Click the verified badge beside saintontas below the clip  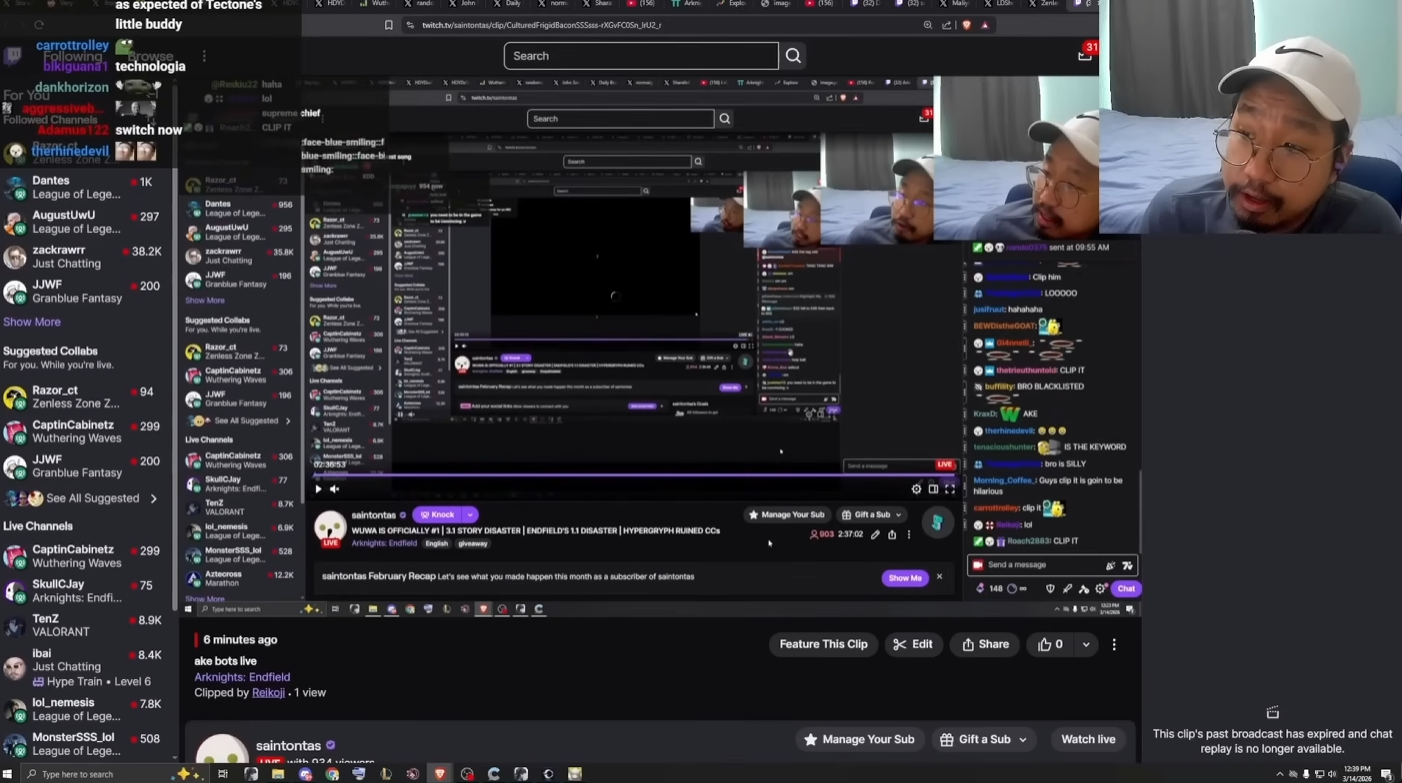[331, 746]
